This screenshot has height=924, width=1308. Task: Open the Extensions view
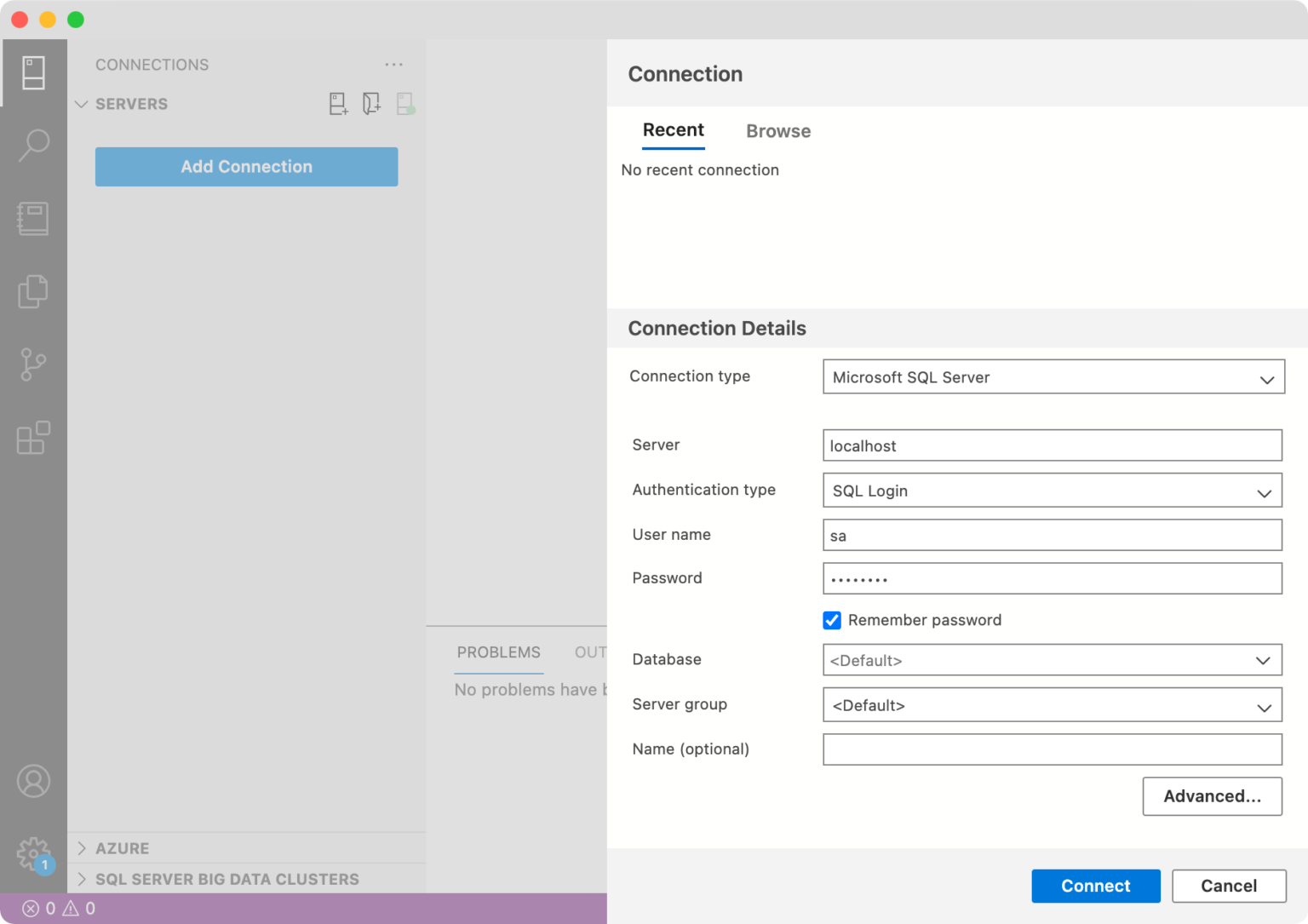point(34,437)
